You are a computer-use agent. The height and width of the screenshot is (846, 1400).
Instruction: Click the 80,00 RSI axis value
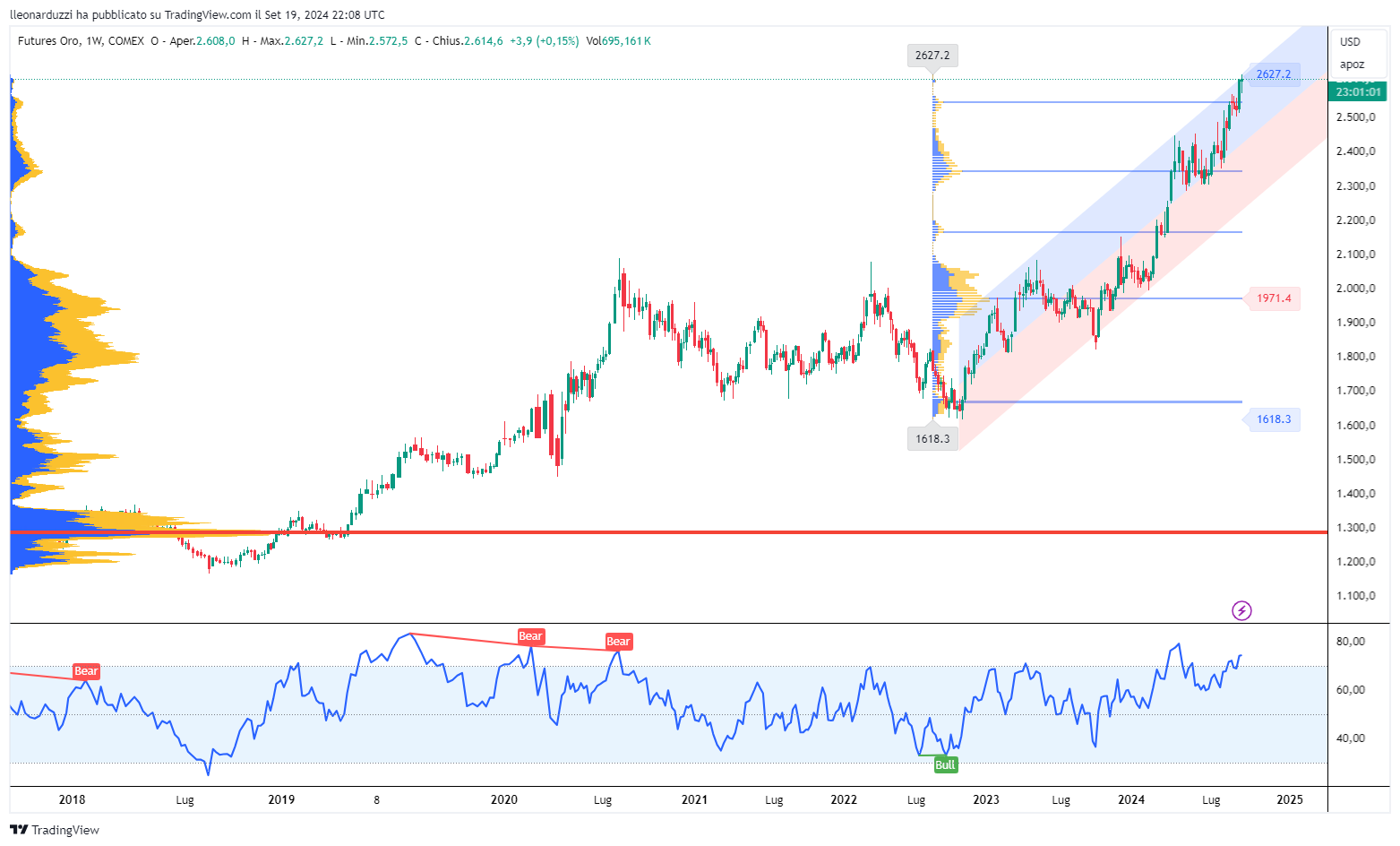click(1351, 642)
